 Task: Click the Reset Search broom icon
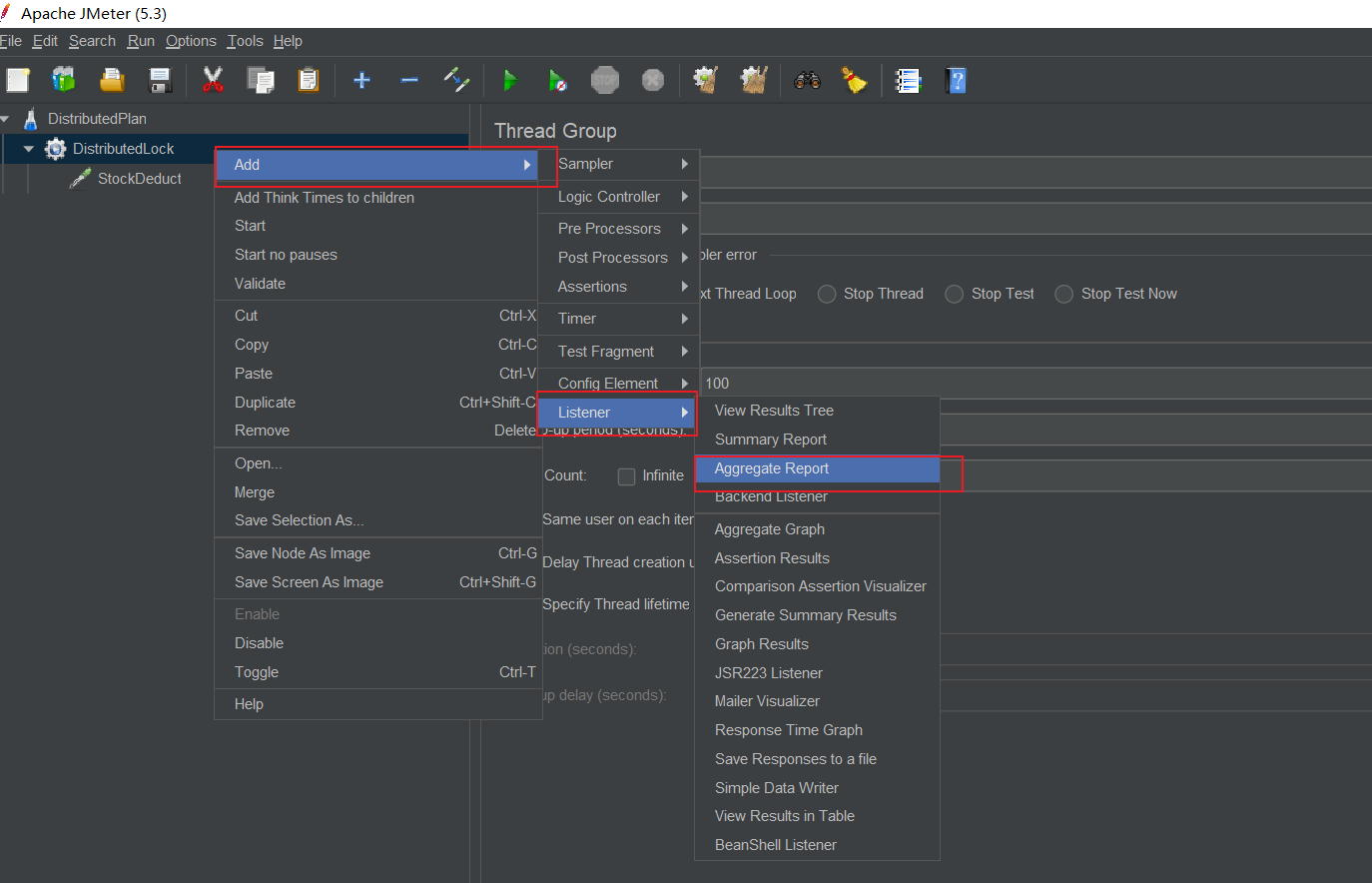[x=855, y=80]
